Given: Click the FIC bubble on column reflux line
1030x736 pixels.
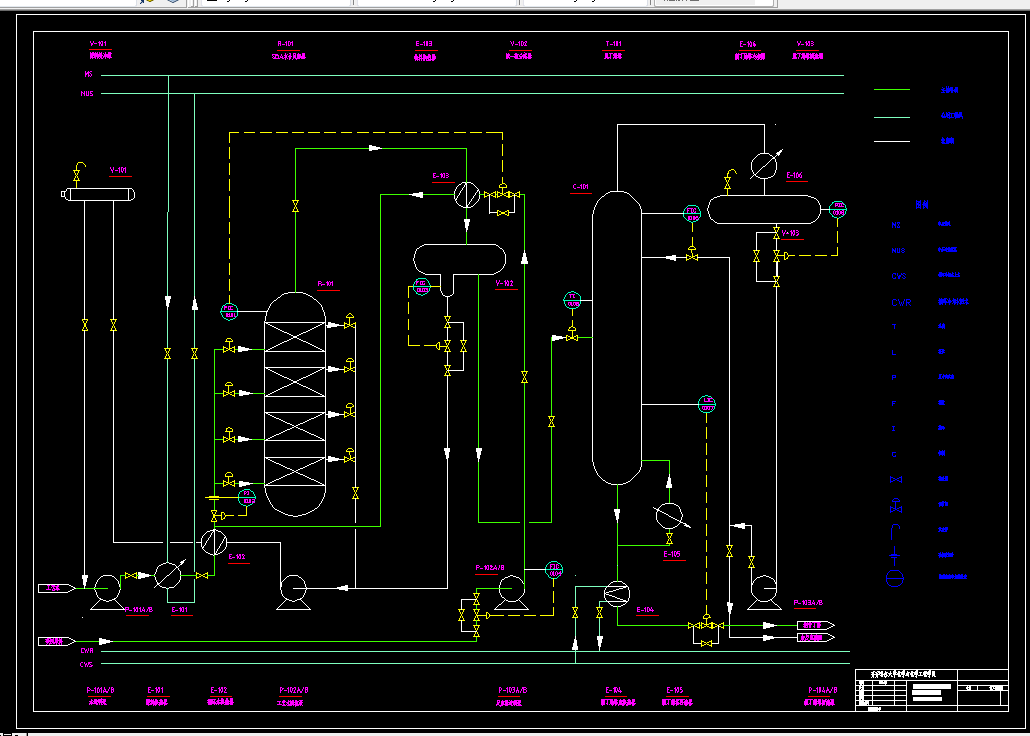Looking at the screenshot, I should (692, 214).
